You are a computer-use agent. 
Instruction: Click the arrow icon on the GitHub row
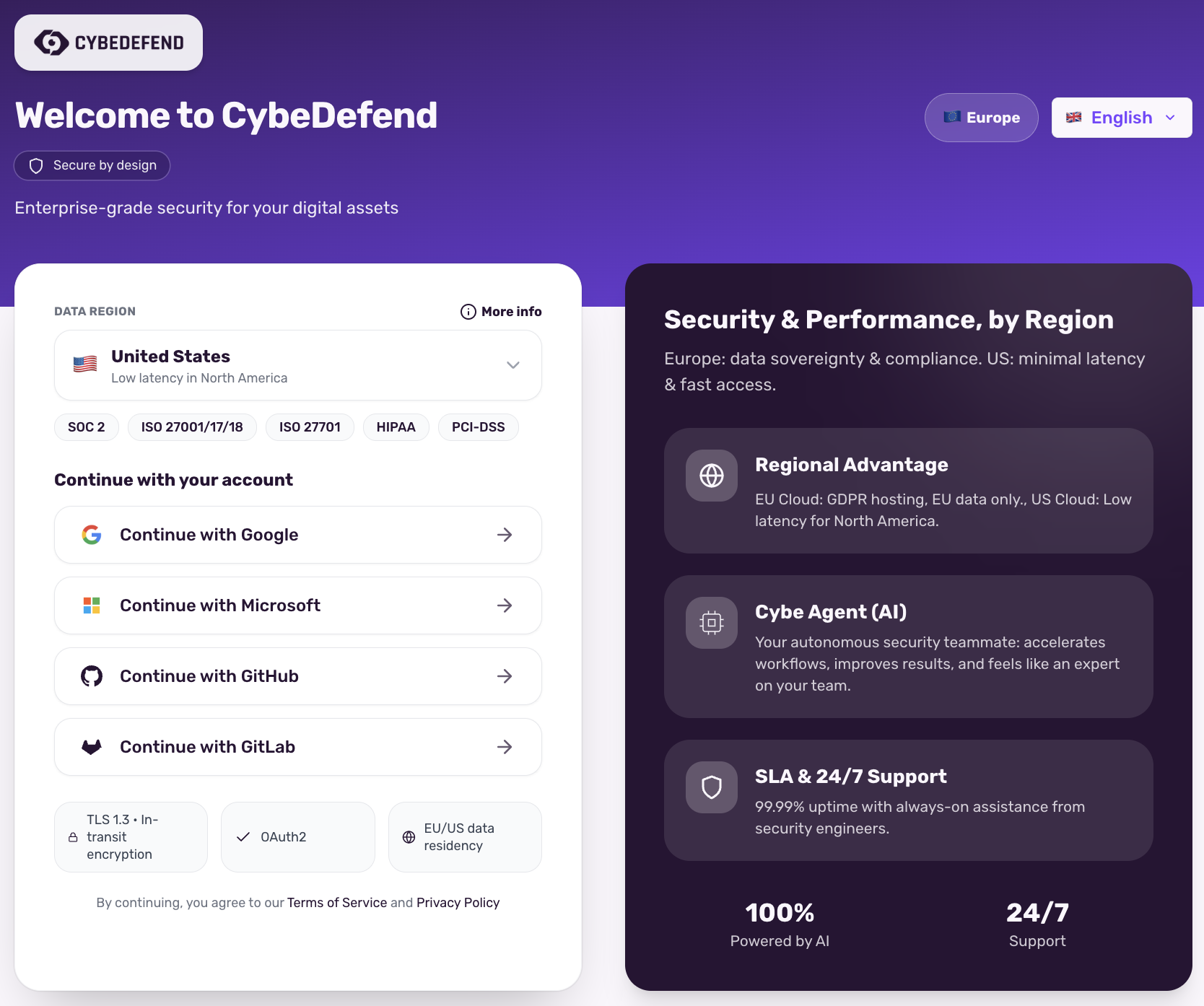(x=505, y=676)
